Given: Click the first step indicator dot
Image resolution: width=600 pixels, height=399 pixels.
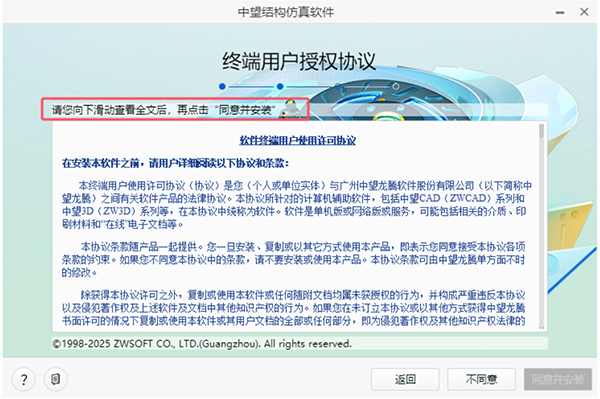Looking at the screenshot, I should 222,86.
